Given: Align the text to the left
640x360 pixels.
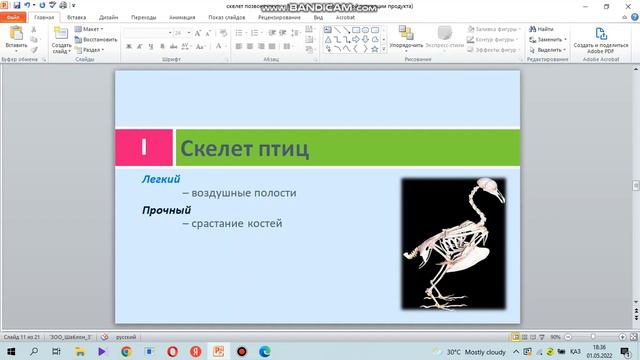Looking at the screenshot, I should coord(239,47).
